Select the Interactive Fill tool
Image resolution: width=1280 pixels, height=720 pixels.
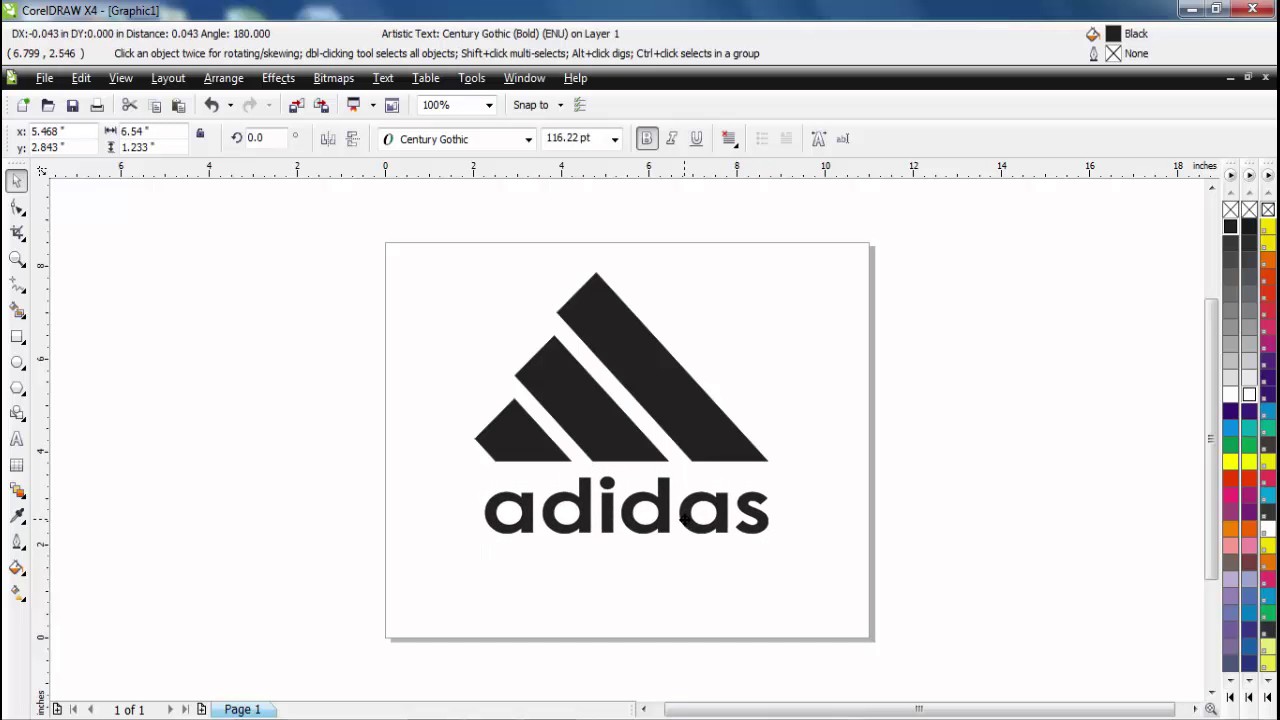[17, 593]
